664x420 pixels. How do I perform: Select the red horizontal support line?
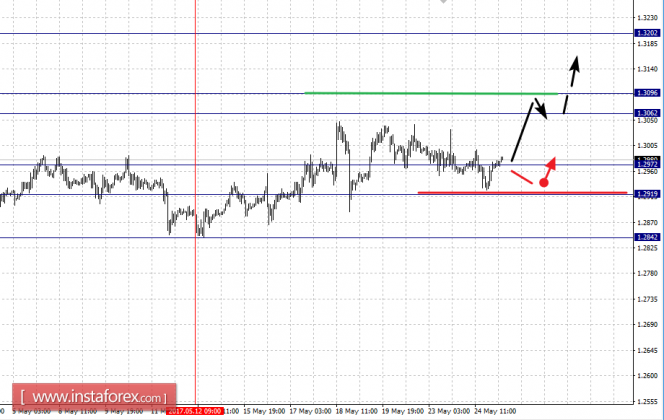(x=522, y=193)
